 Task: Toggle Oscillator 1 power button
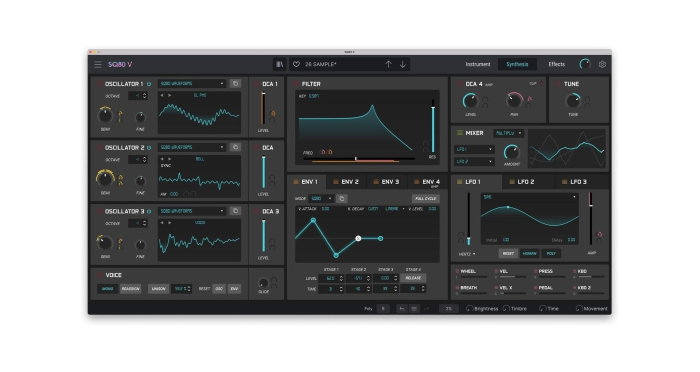tap(149, 84)
